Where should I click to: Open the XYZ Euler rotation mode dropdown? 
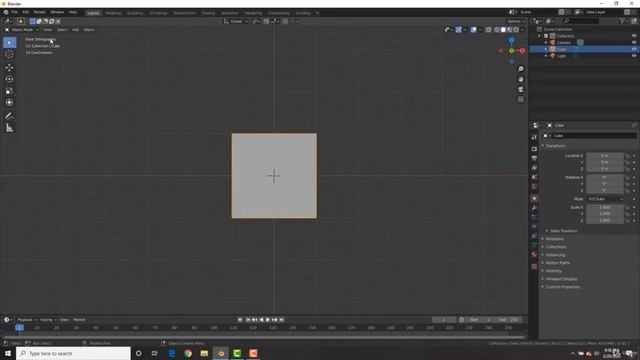pos(606,199)
